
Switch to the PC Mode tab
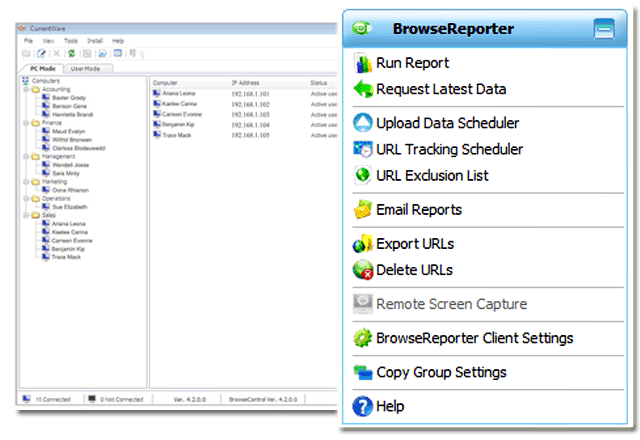pyautogui.click(x=42, y=69)
